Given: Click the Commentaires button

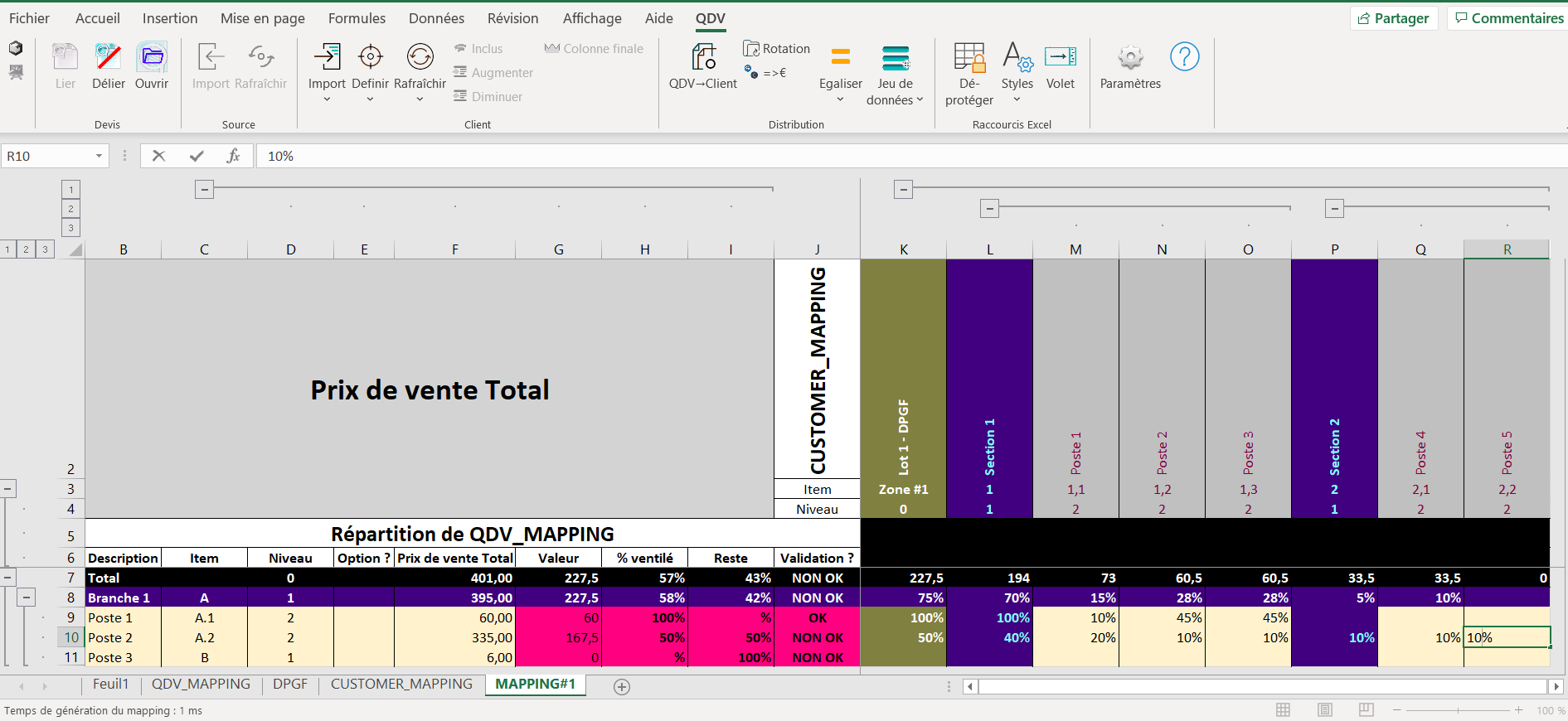Looking at the screenshot, I should 1509,18.
